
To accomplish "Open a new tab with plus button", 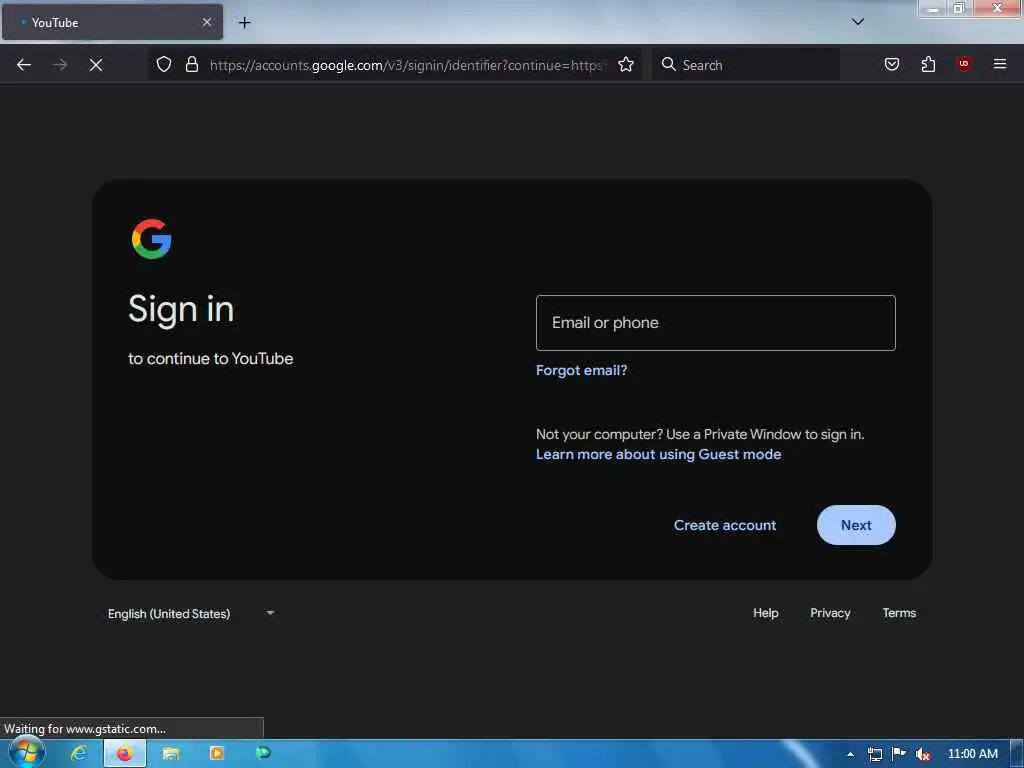I will point(244,23).
